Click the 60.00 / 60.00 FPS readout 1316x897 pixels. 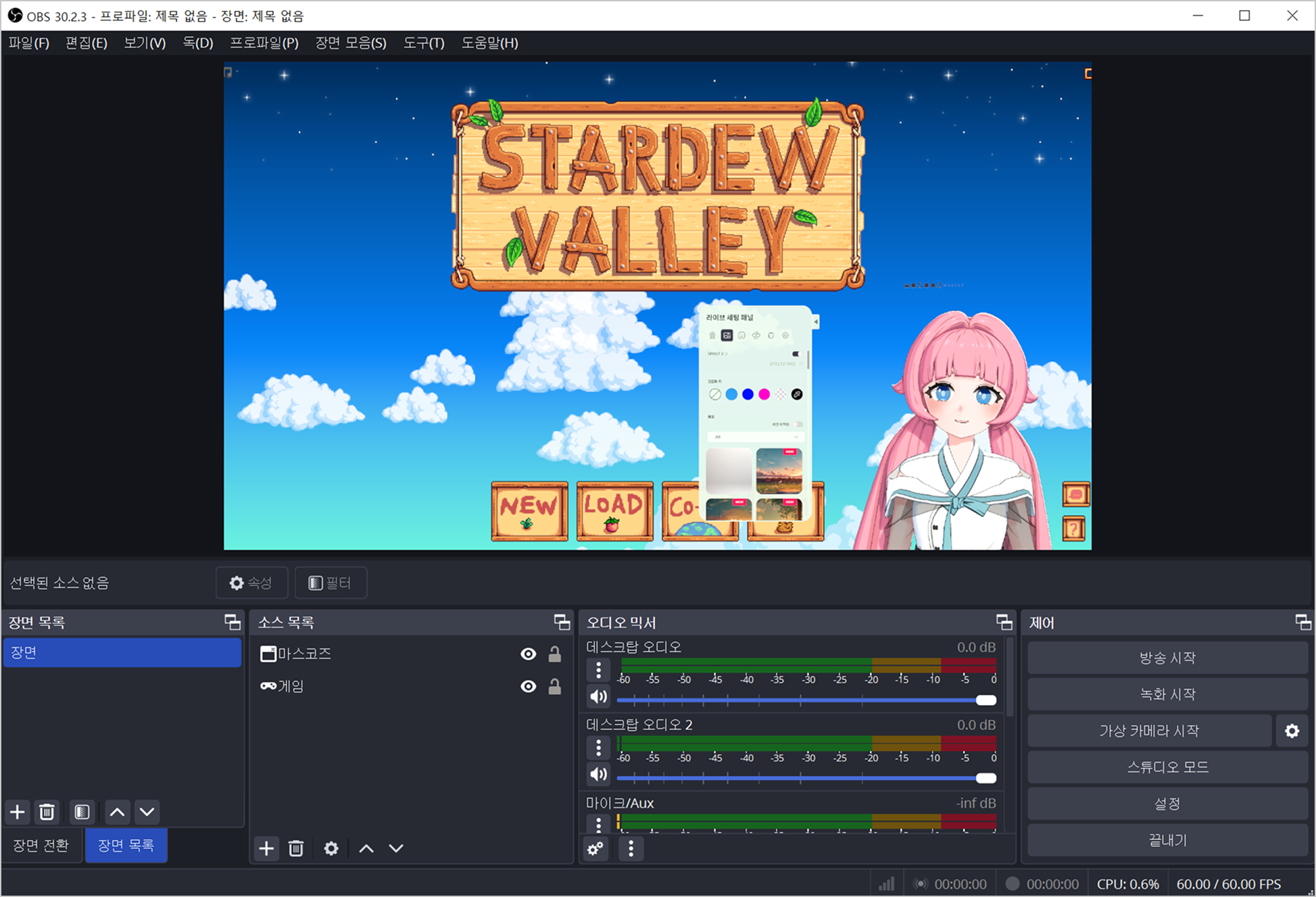(x=1228, y=884)
